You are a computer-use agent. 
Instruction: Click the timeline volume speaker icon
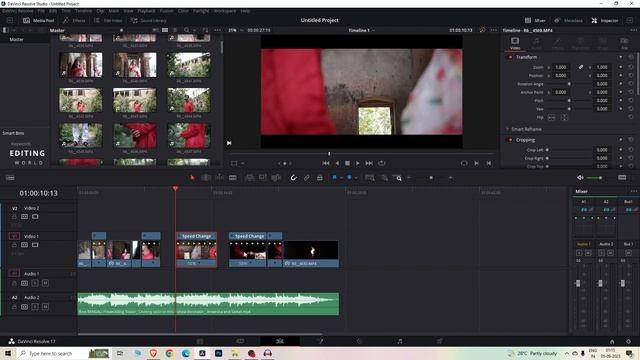tap(580, 178)
